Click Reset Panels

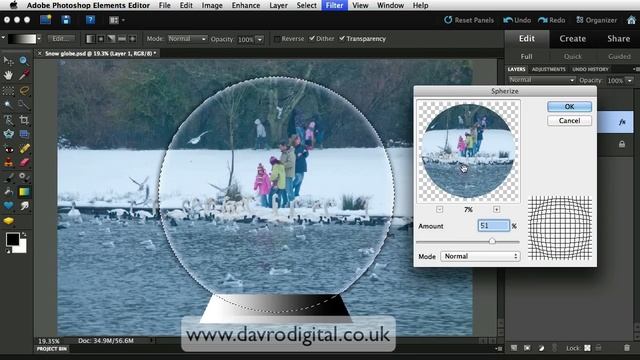point(469,20)
